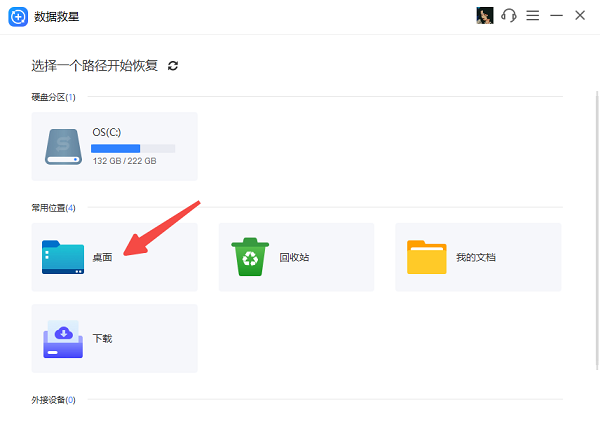600x424 pixels.
Task: Select the 回收站 recycle bin icon
Action: pyautogui.click(x=250, y=257)
